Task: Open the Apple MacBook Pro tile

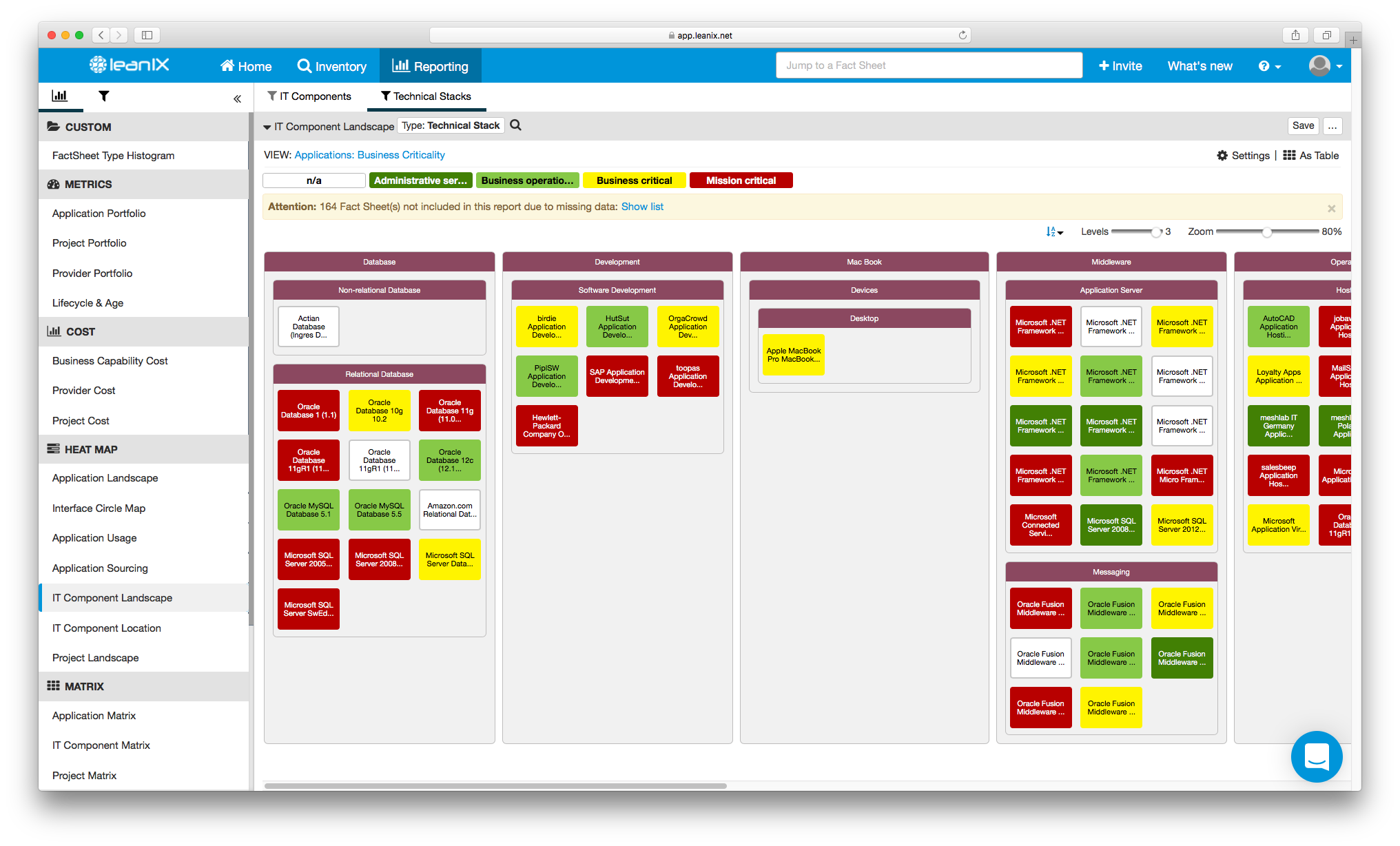Action: 794,355
